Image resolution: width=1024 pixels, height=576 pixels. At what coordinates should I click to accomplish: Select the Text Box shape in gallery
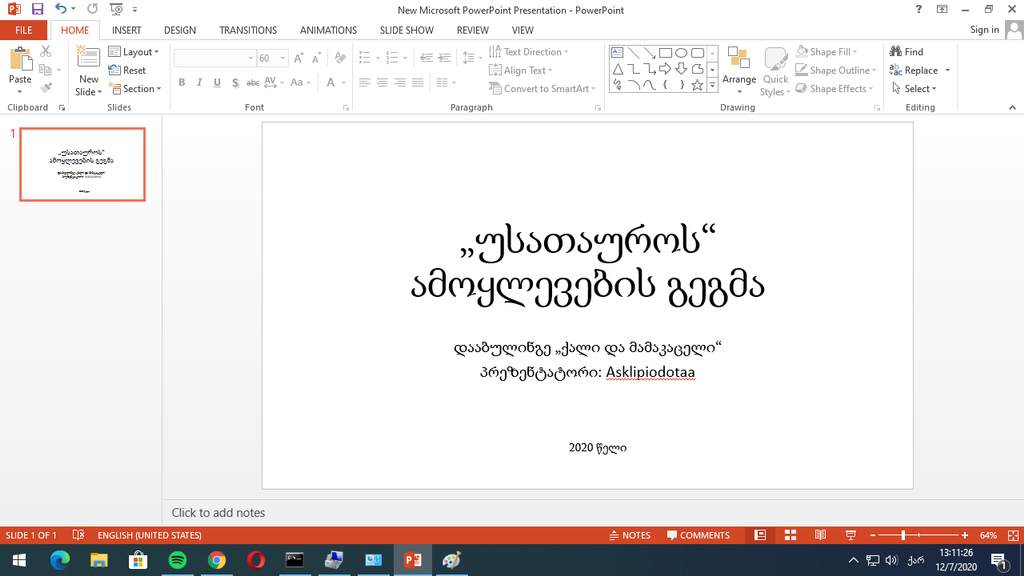(x=617, y=53)
